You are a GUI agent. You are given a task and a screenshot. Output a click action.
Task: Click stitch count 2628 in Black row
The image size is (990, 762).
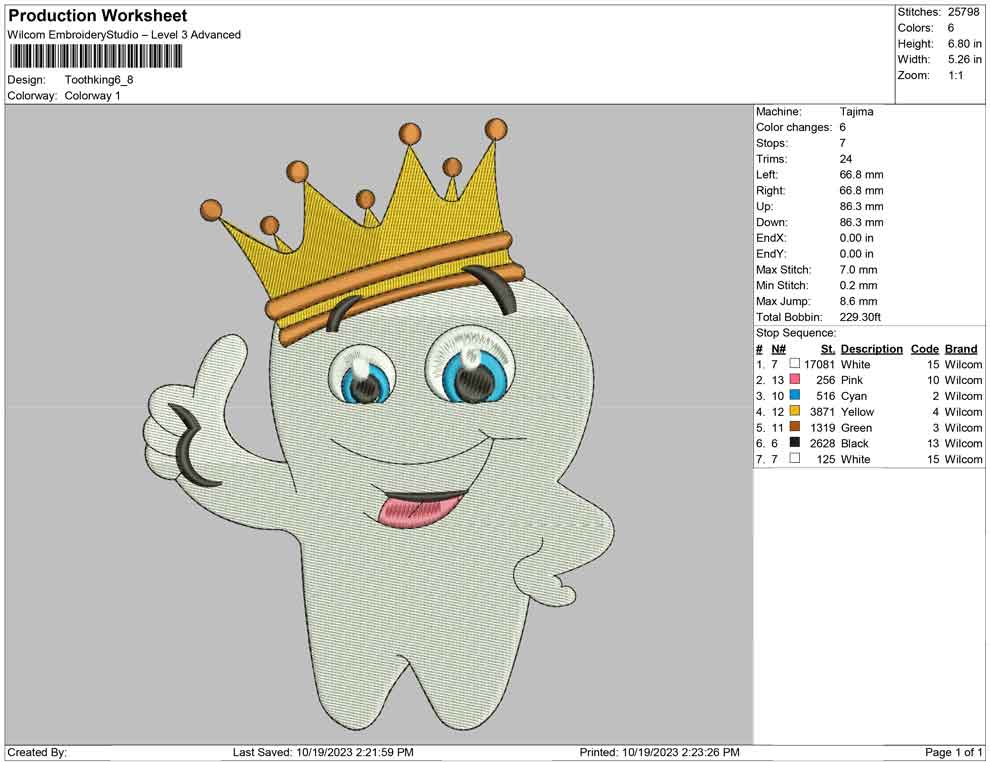(822, 443)
